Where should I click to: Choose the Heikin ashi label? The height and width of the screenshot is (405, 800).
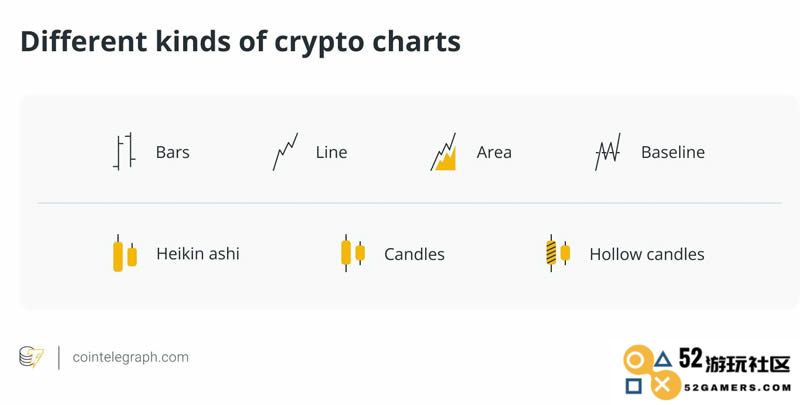[x=198, y=254]
